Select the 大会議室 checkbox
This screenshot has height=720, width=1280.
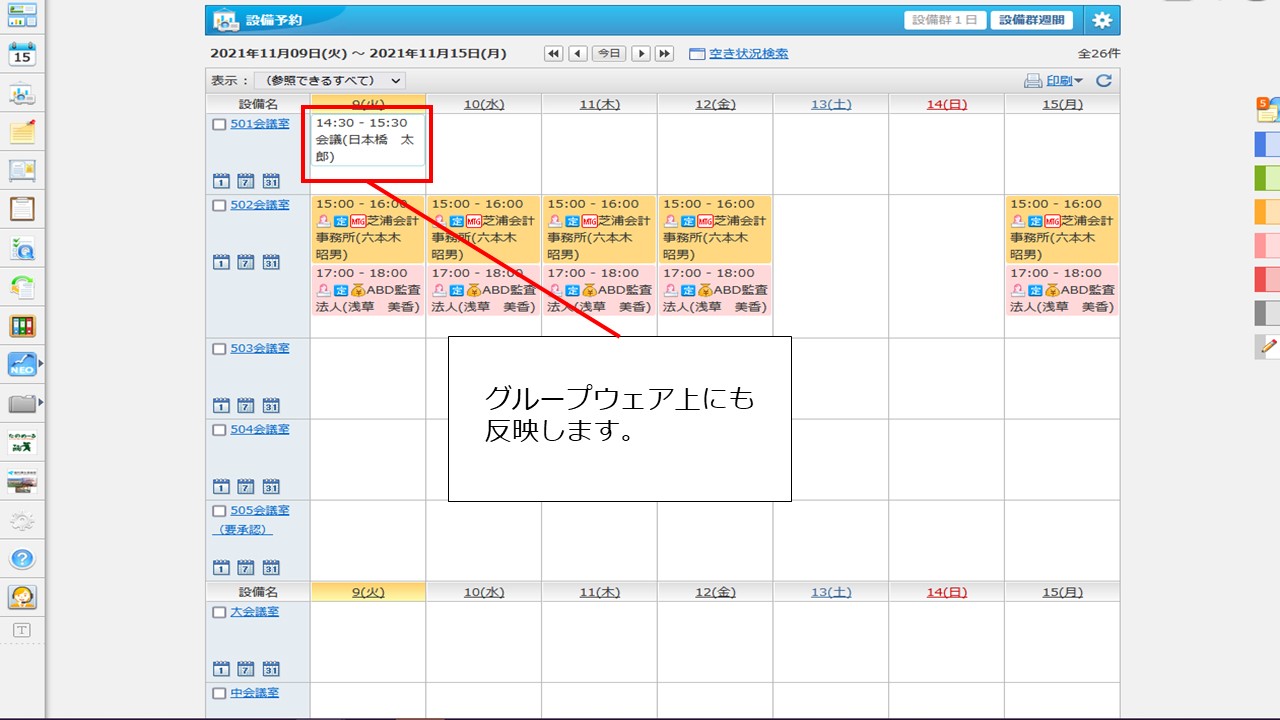tap(219, 612)
